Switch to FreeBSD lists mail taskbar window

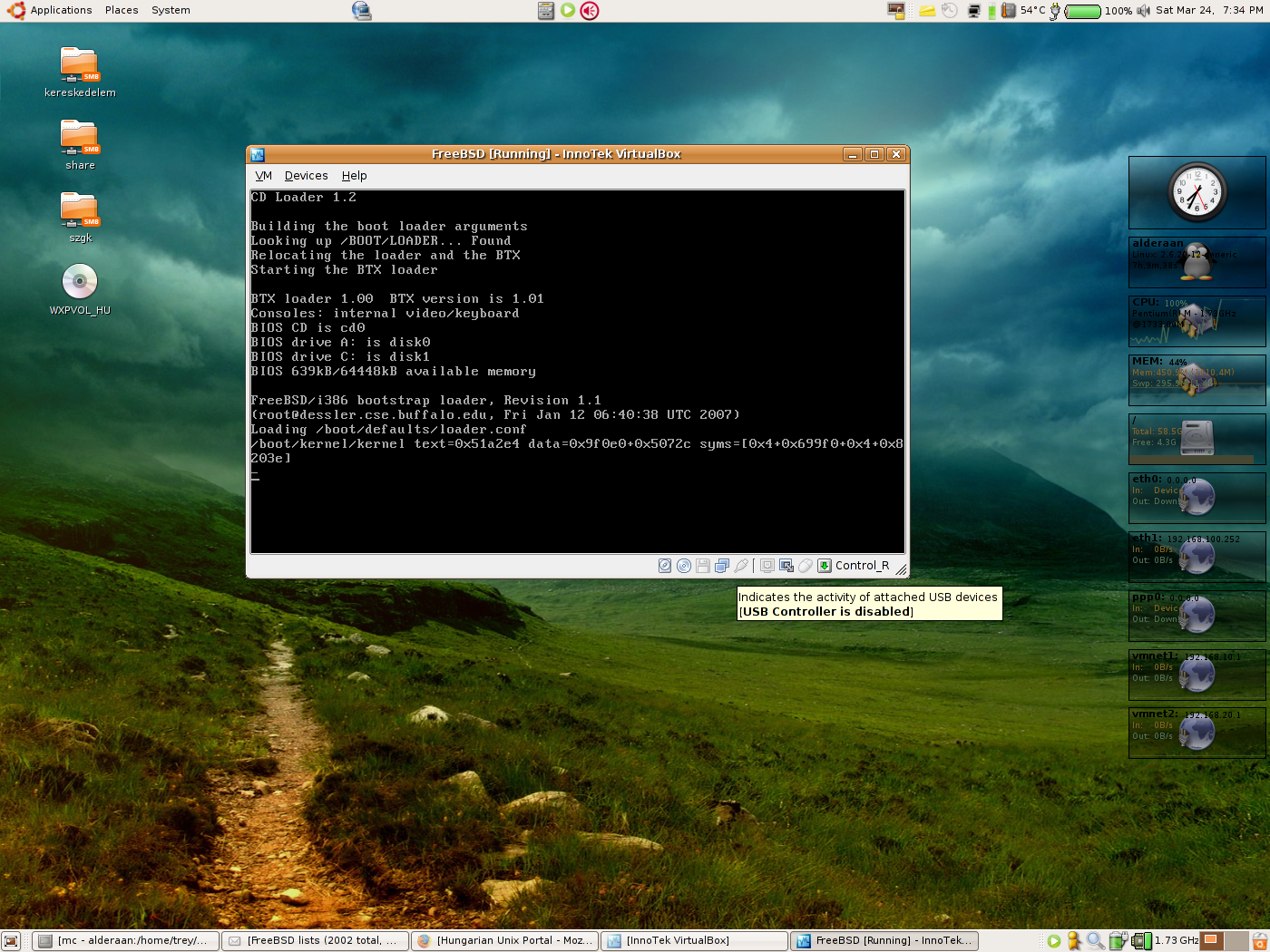point(315,941)
